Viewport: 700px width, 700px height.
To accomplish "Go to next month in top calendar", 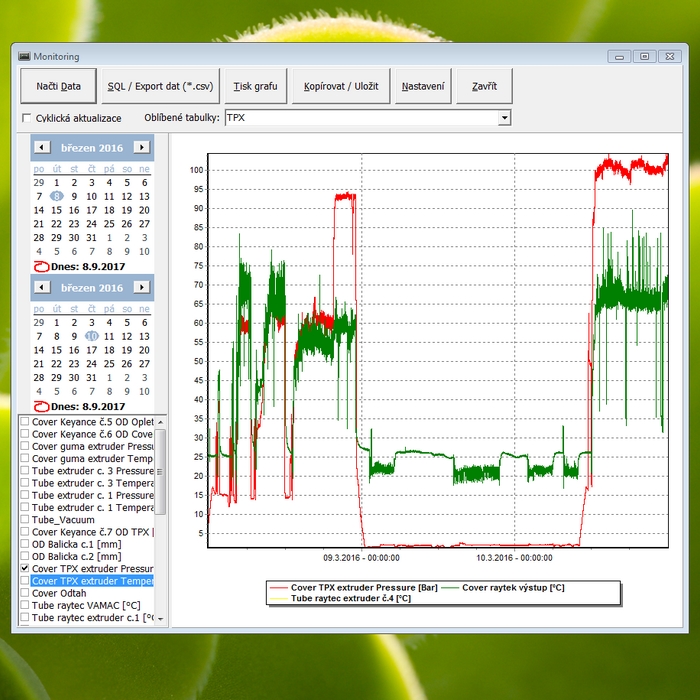I will coord(142,147).
